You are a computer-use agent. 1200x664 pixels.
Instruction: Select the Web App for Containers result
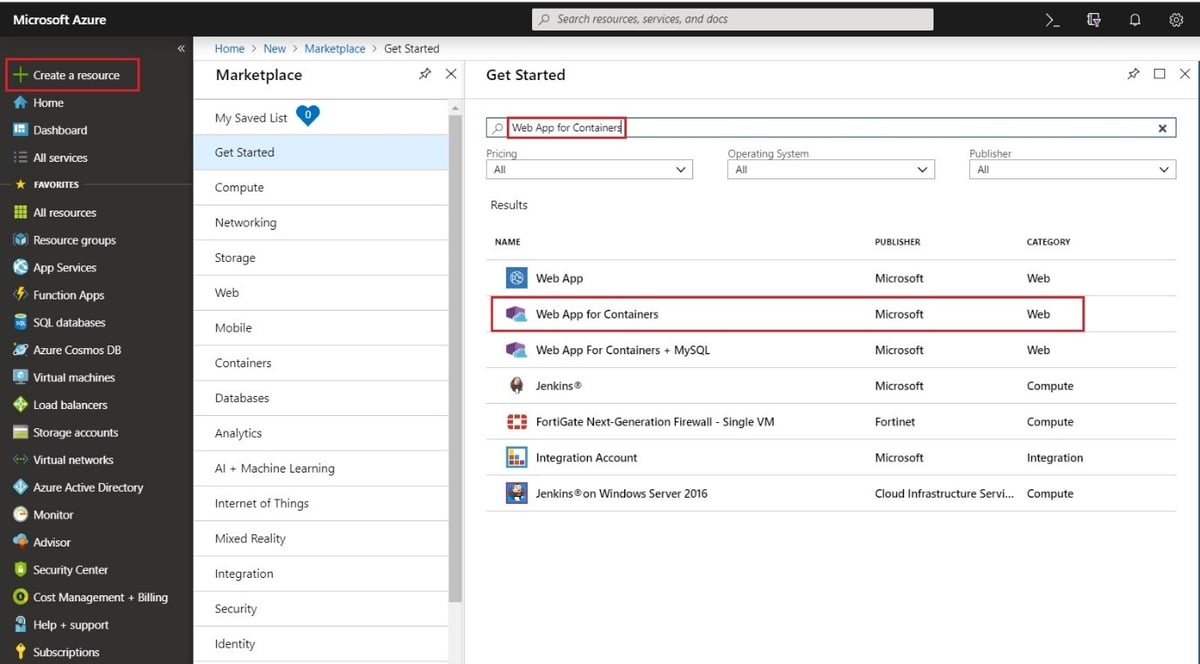[x=597, y=313]
